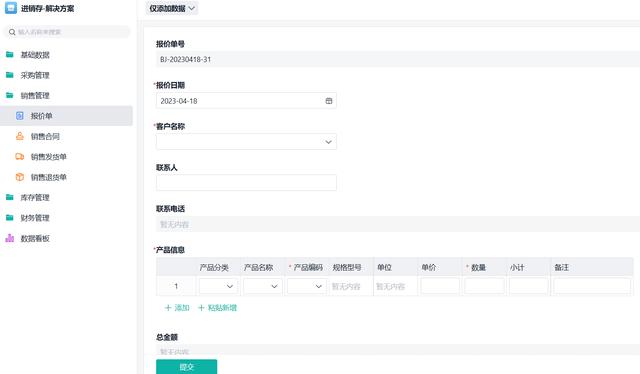Click the 产品编码 column header
Screen dimensions: 640x374
[x=308, y=267]
